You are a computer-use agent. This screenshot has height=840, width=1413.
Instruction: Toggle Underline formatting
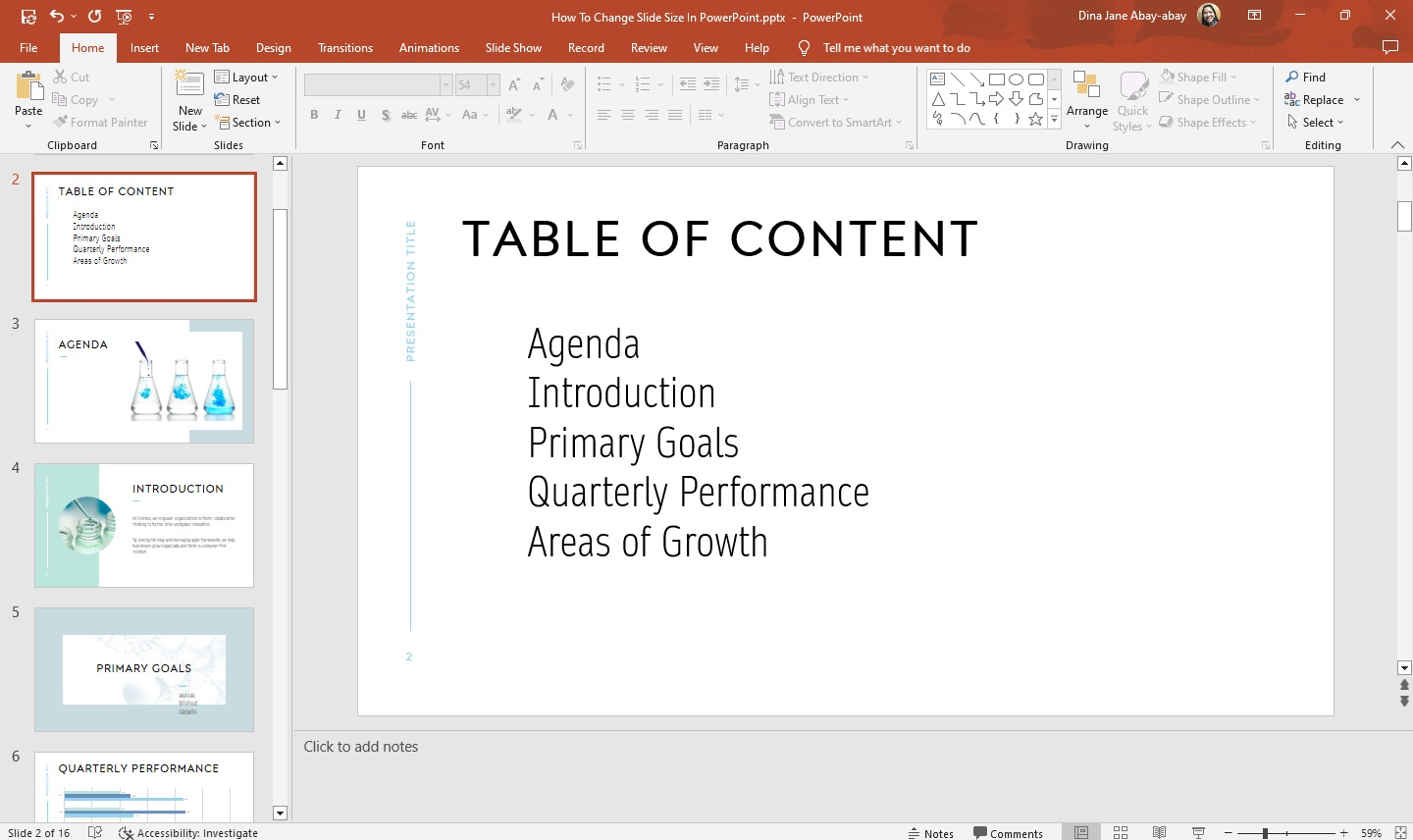pyautogui.click(x=361, y=115)
